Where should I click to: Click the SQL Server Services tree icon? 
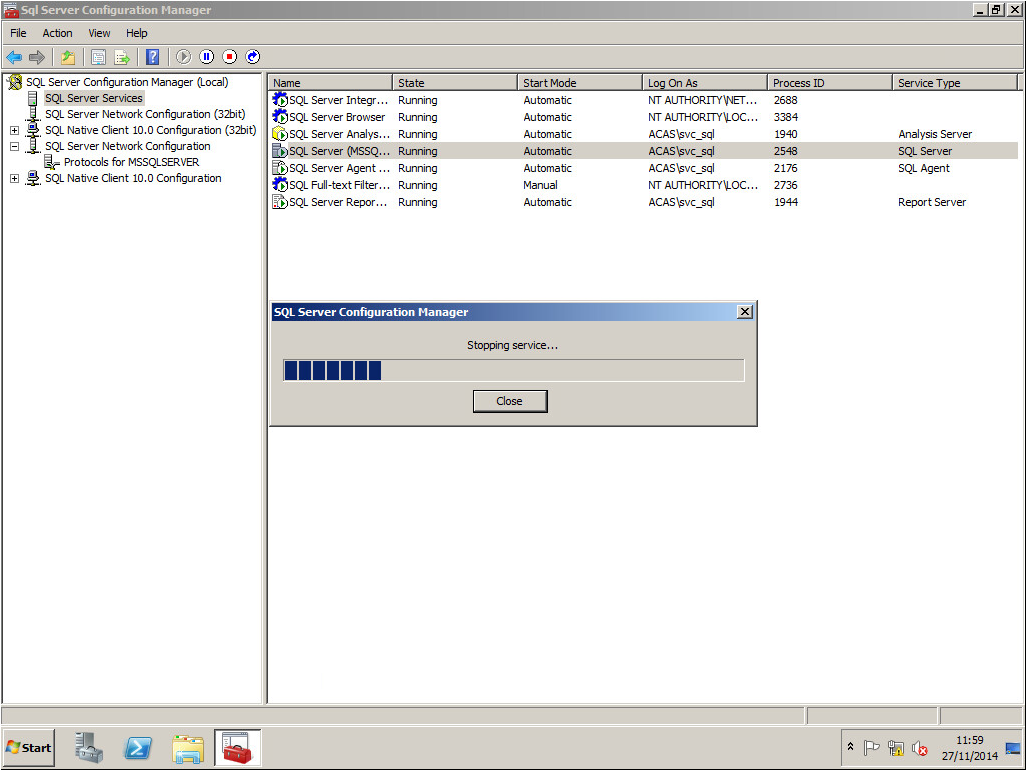point(33,98)
